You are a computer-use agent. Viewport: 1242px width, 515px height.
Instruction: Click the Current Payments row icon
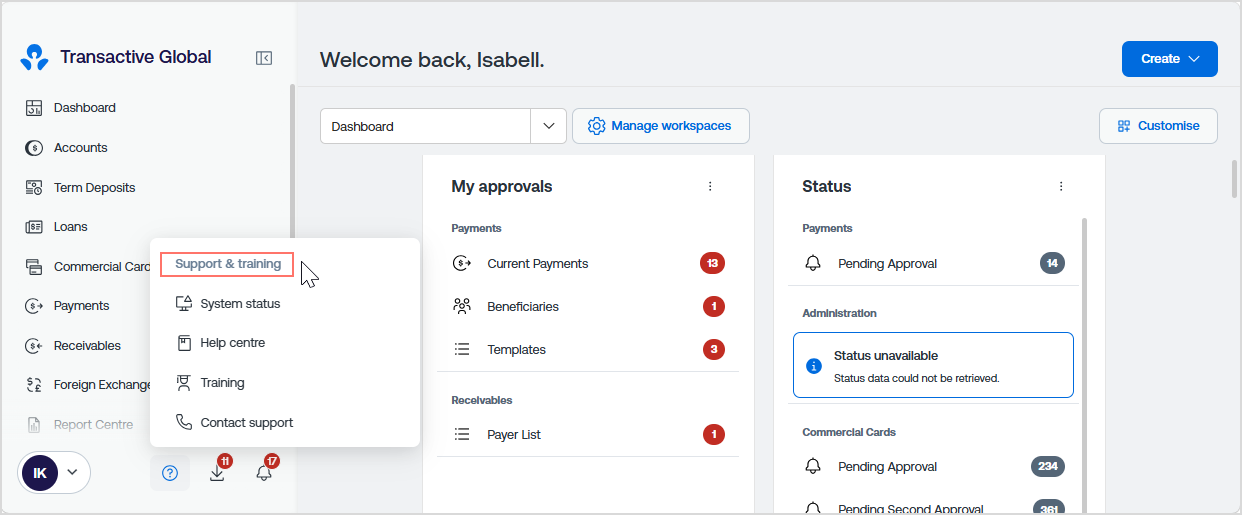[x=462, y=264]
